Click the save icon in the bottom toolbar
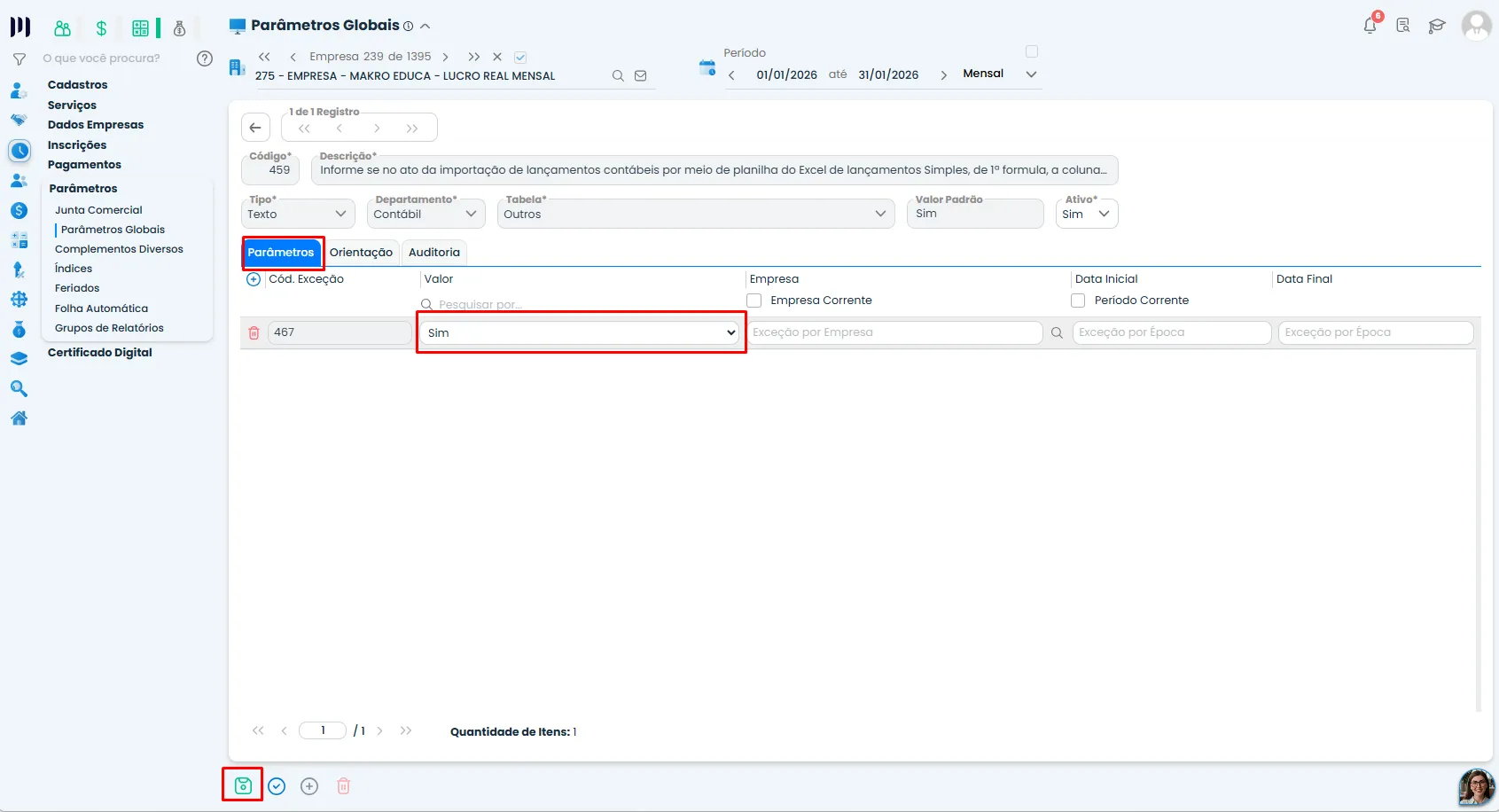 coord(243,785)
